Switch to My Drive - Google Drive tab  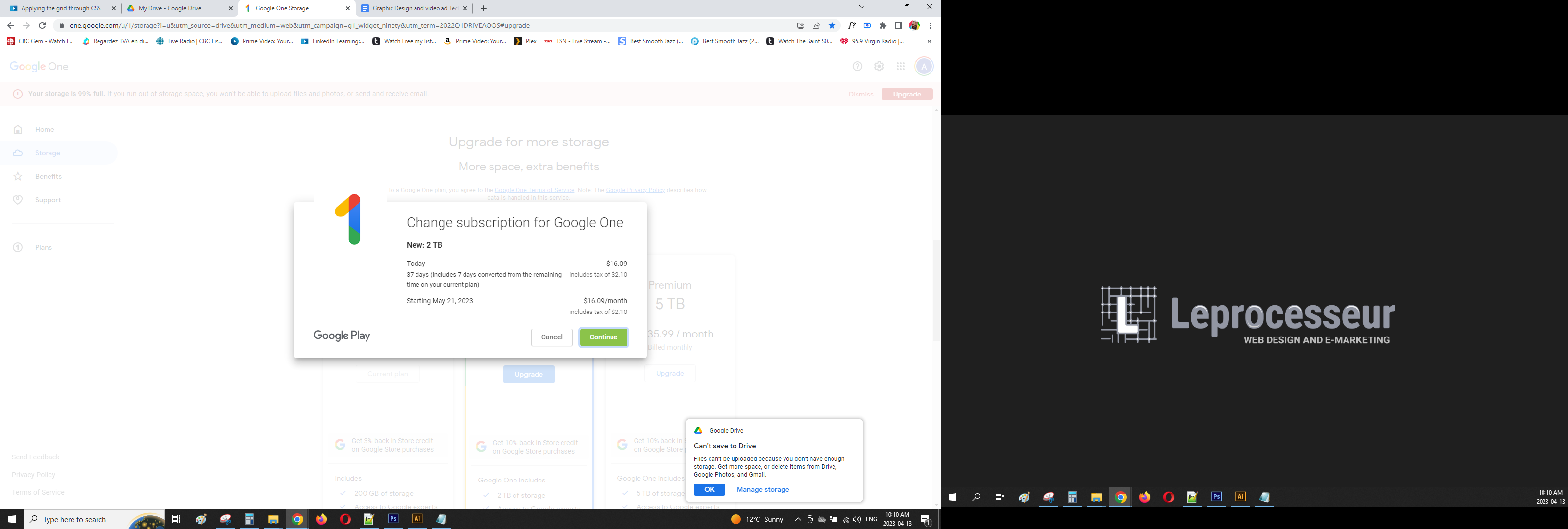point(171,8)
